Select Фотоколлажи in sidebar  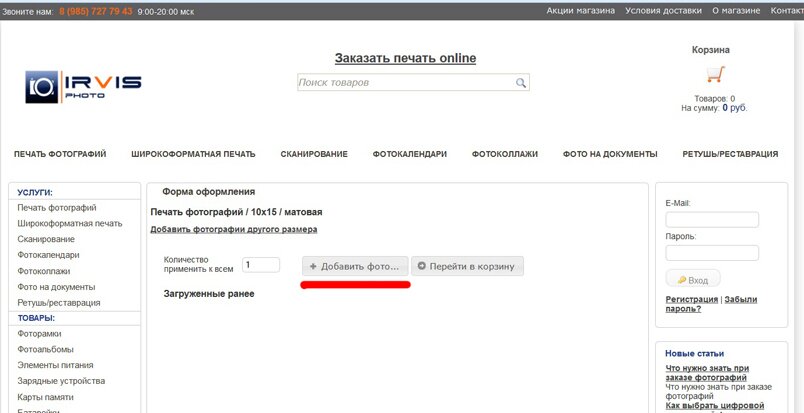[x=44, y=271]
